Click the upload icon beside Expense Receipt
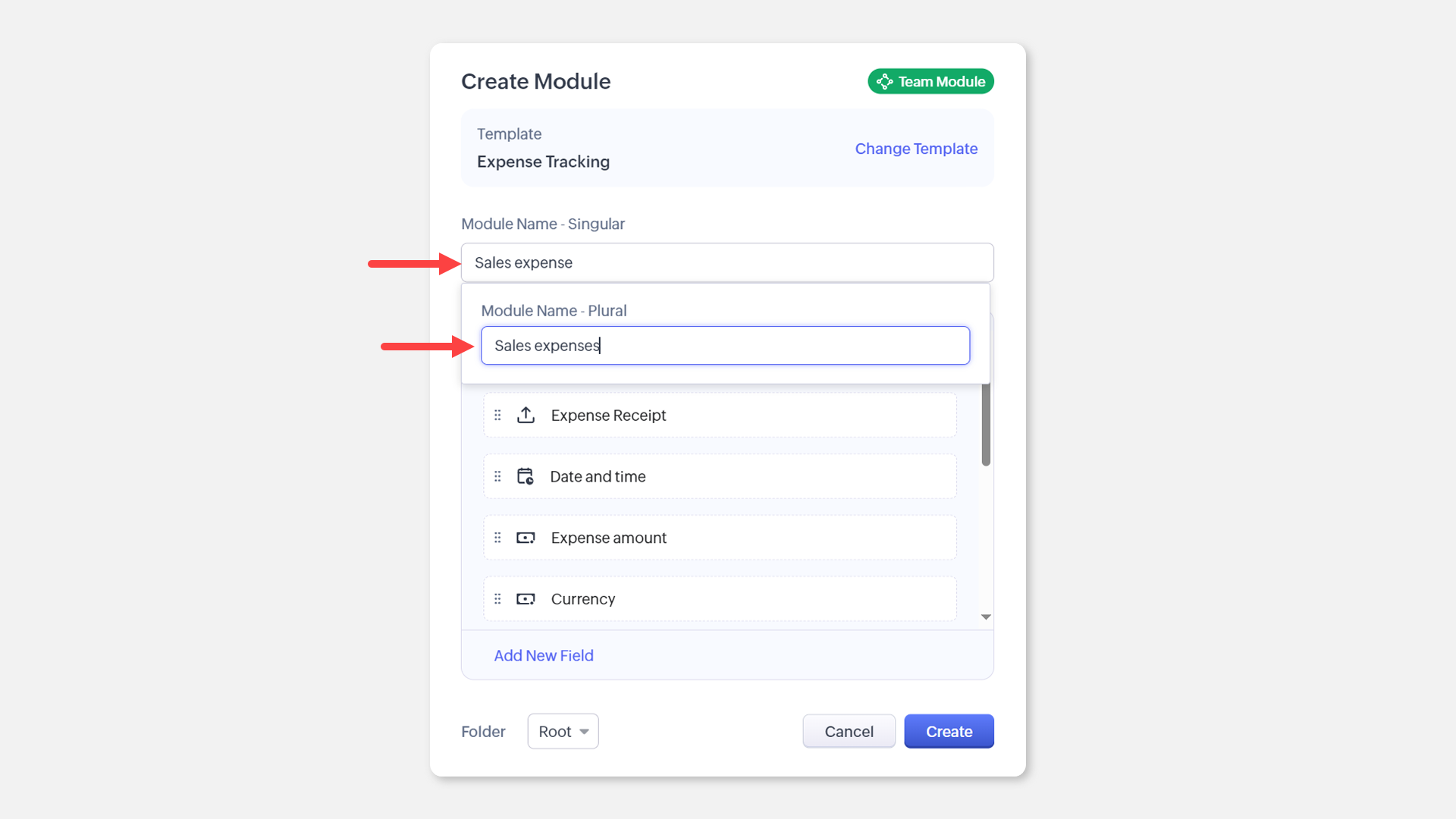Screen dimensions: 1456x819 [x=526, y=415]
